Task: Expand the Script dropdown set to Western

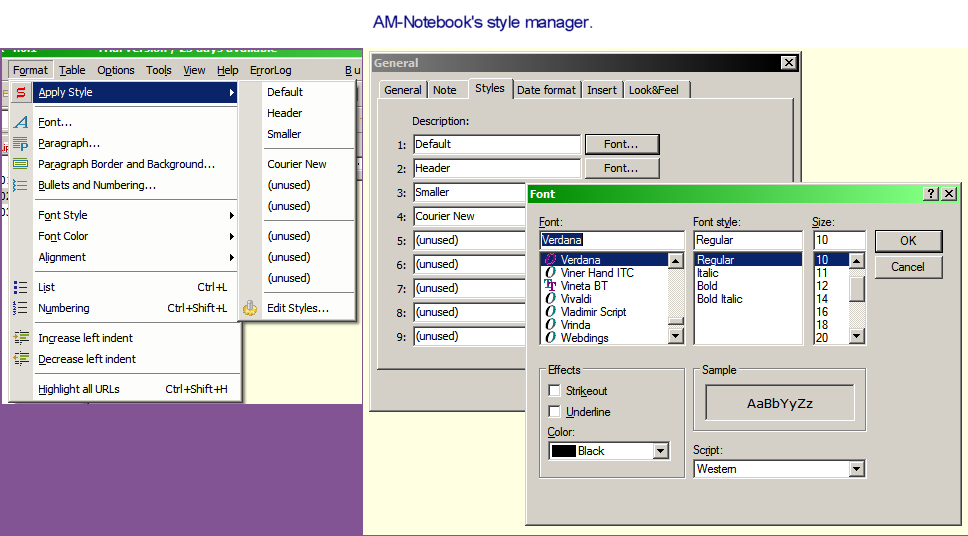Action: coord(856,469)
